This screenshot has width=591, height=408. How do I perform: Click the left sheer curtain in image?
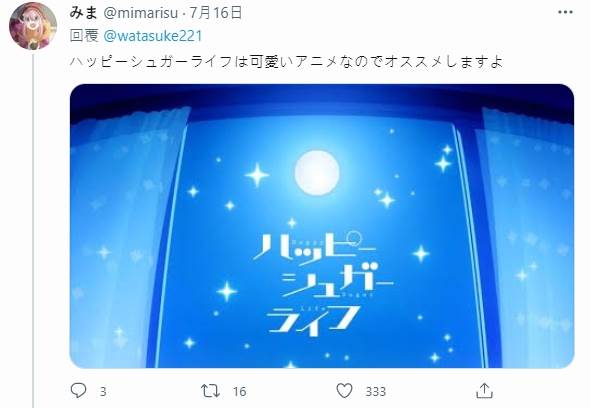(x=126, y=238)
